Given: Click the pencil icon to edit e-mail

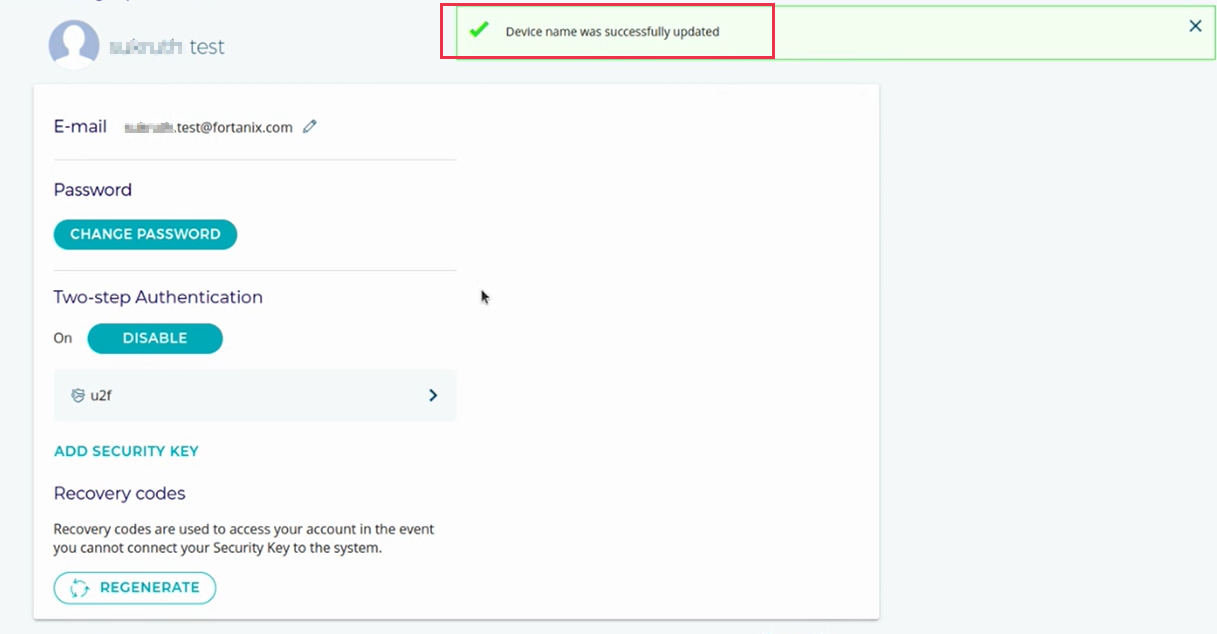Looking at the screenshot, I should (x=310, y=127).
